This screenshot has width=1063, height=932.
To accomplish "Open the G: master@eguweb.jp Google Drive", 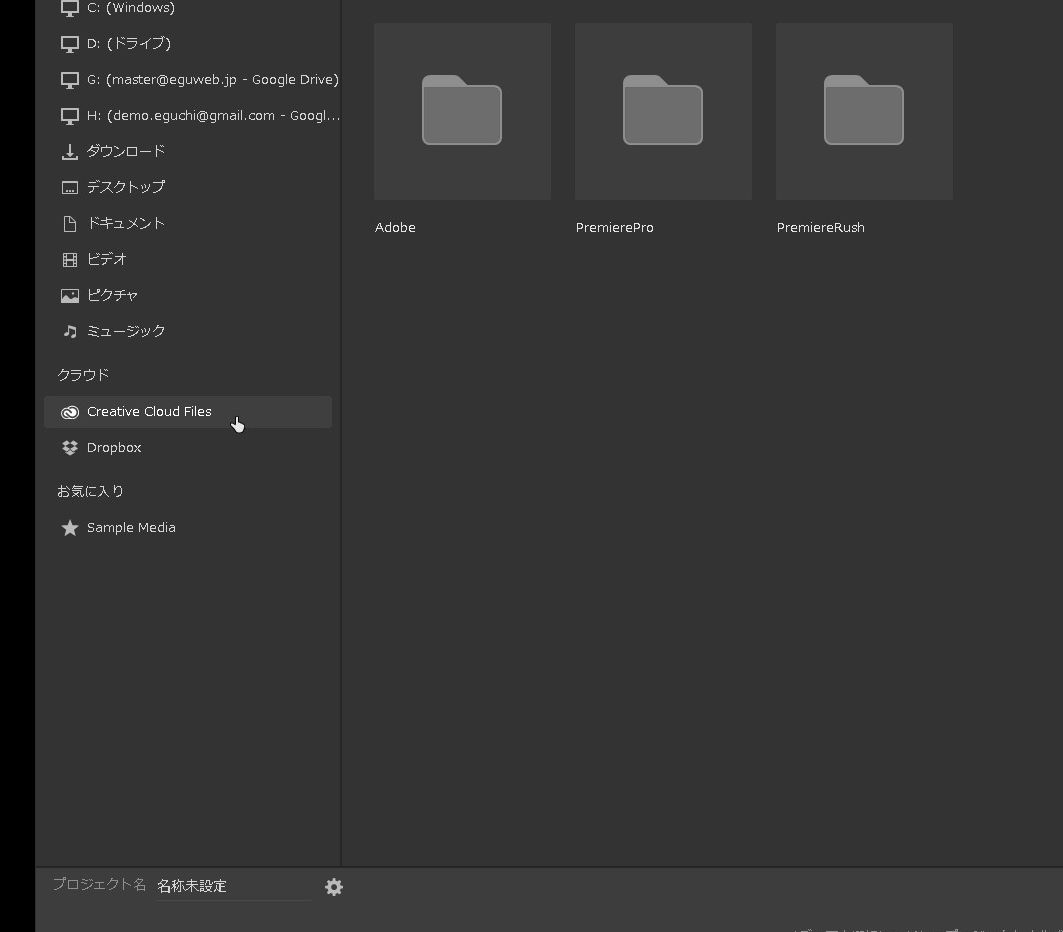I will coord(212,80).
